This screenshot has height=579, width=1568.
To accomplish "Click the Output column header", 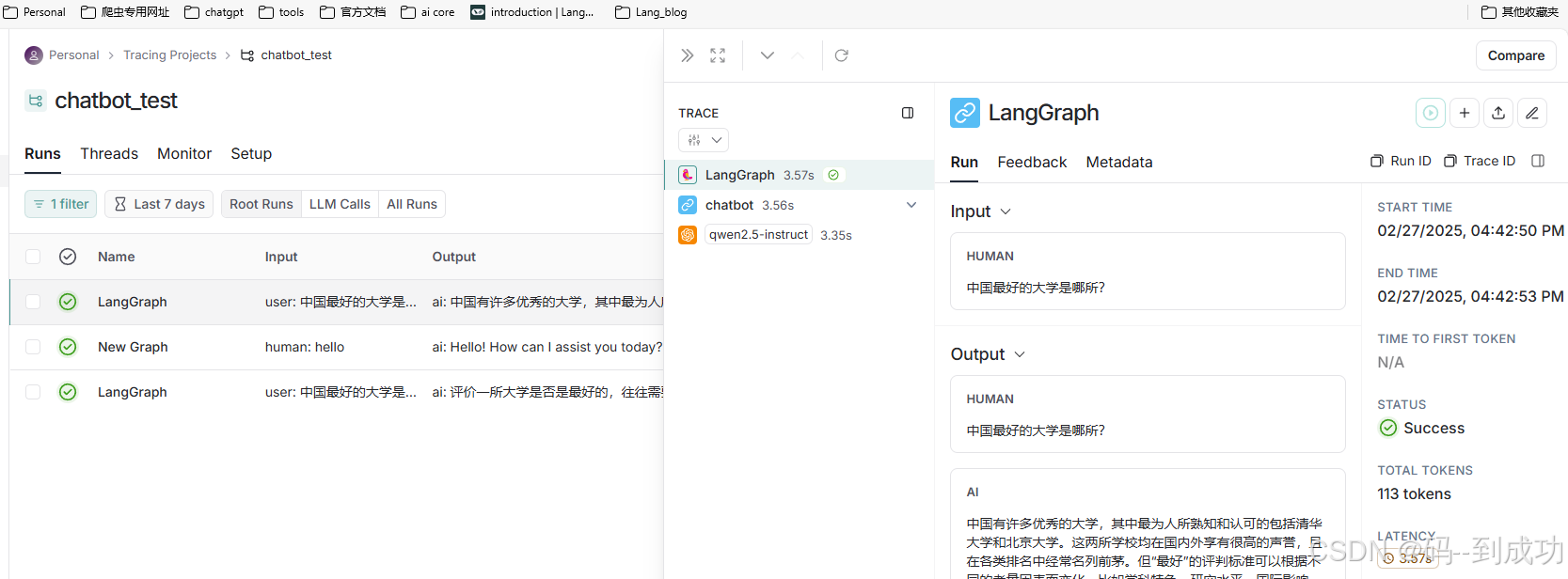I will (x=453, y=257).
